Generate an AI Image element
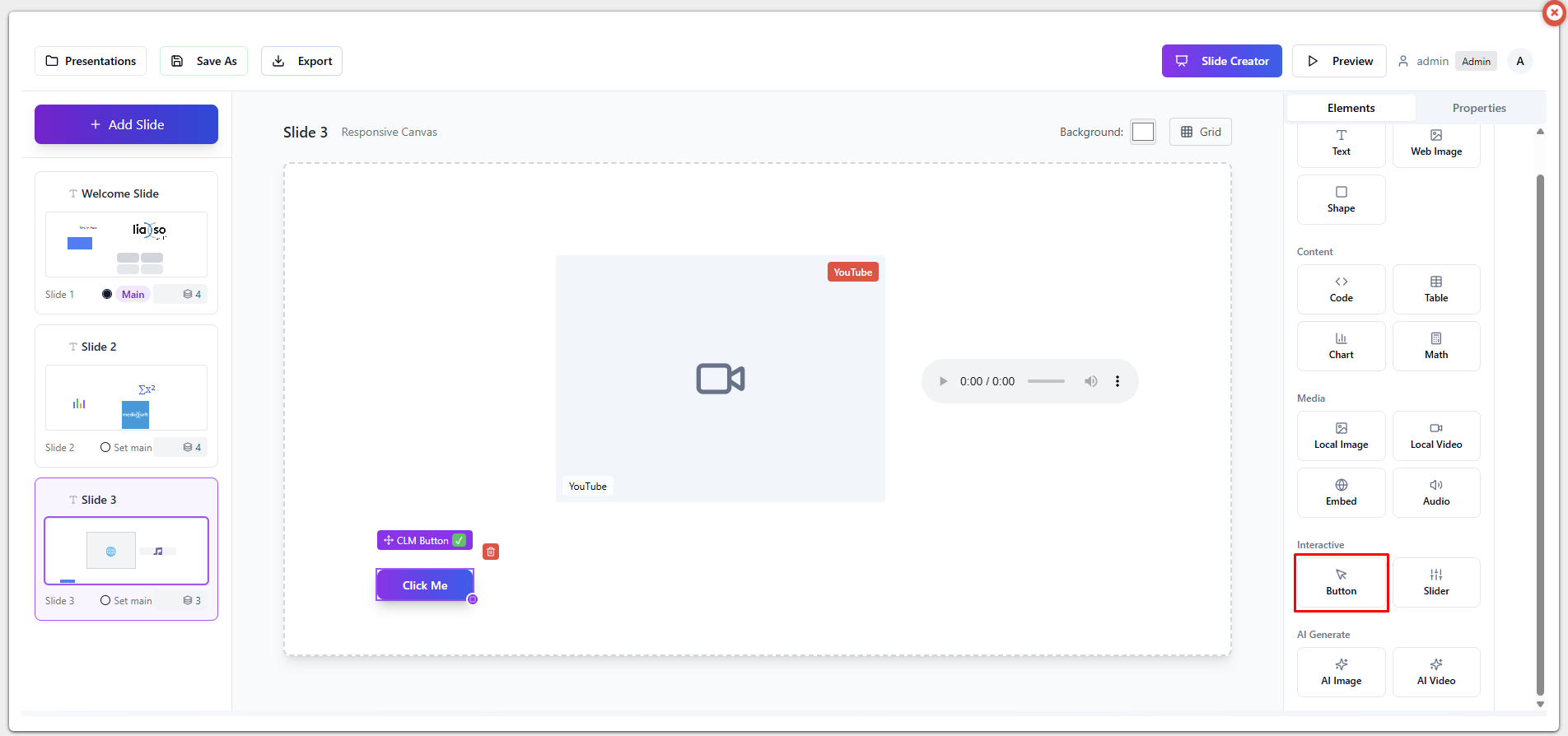The height and width of the screenshot is (736, 1568). point(1341,672)
